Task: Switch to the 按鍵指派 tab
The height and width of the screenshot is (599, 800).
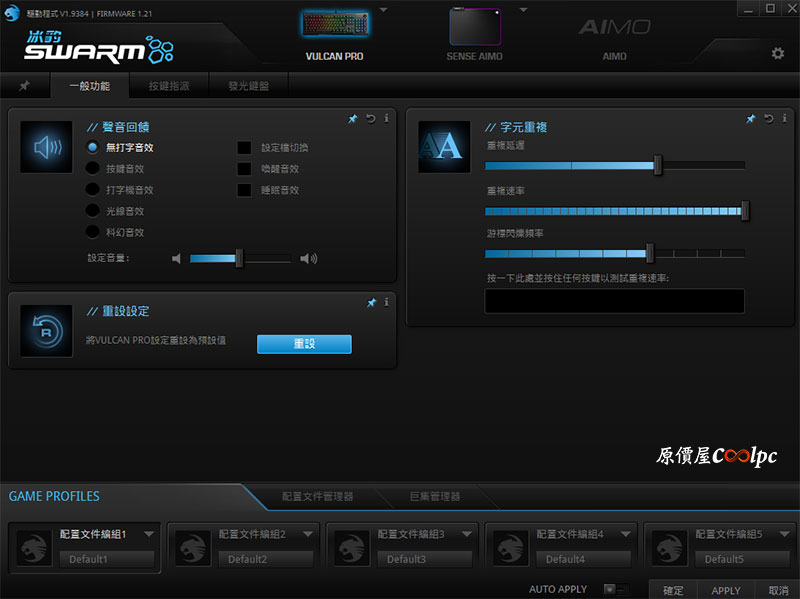Action: (169, 85)
